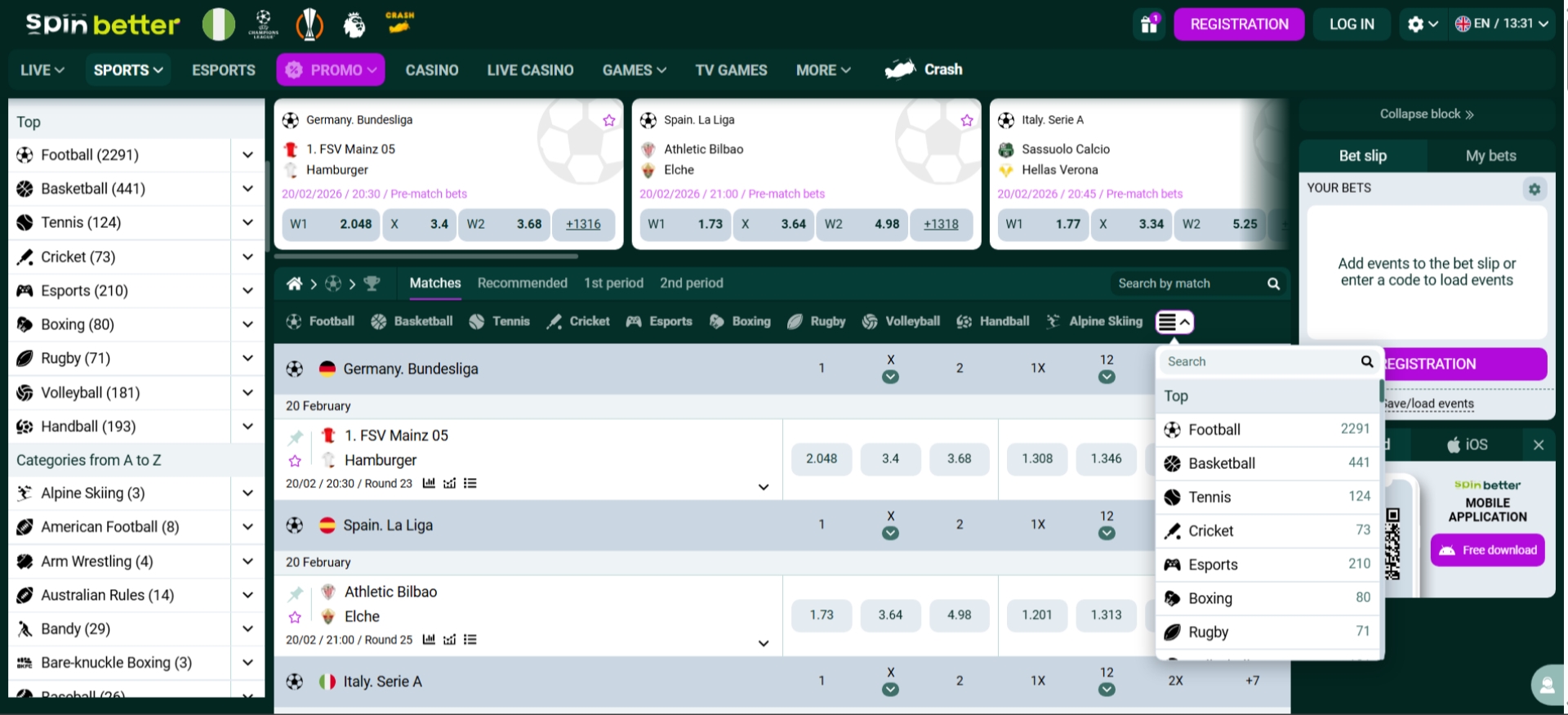Open the bet slip settings gear icon
Screen dimensions: 1568x715
point(1535,189)
